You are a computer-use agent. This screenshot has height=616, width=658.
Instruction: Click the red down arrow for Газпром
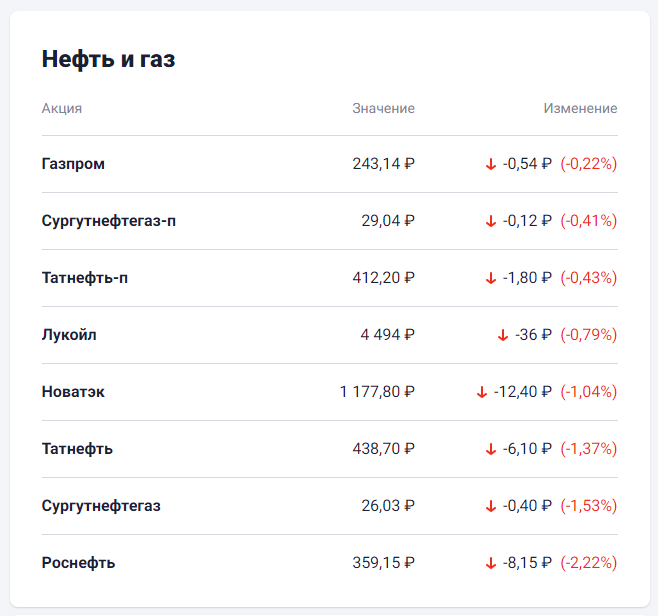(x=491, y=164)
